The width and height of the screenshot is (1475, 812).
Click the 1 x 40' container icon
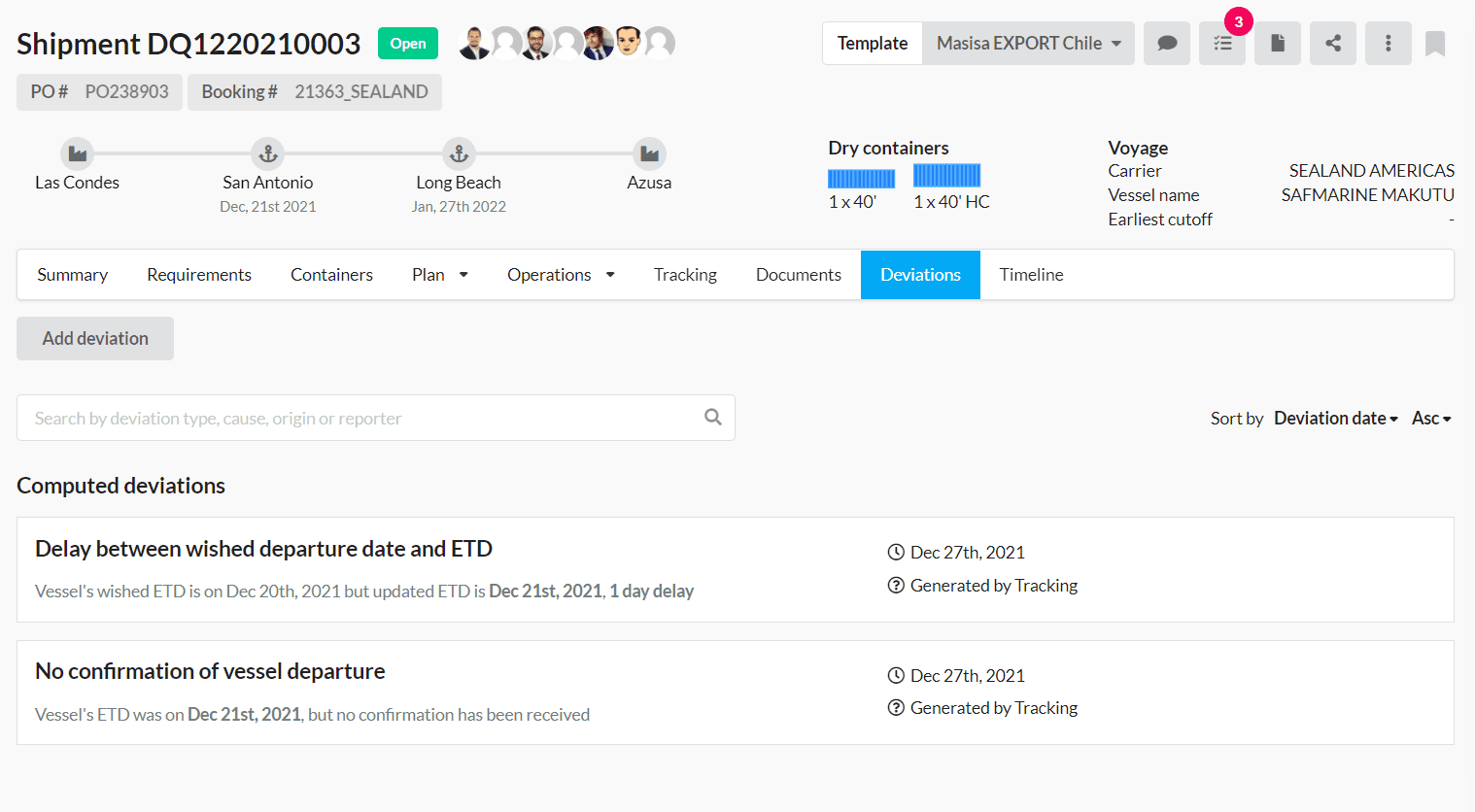(861, 178)
